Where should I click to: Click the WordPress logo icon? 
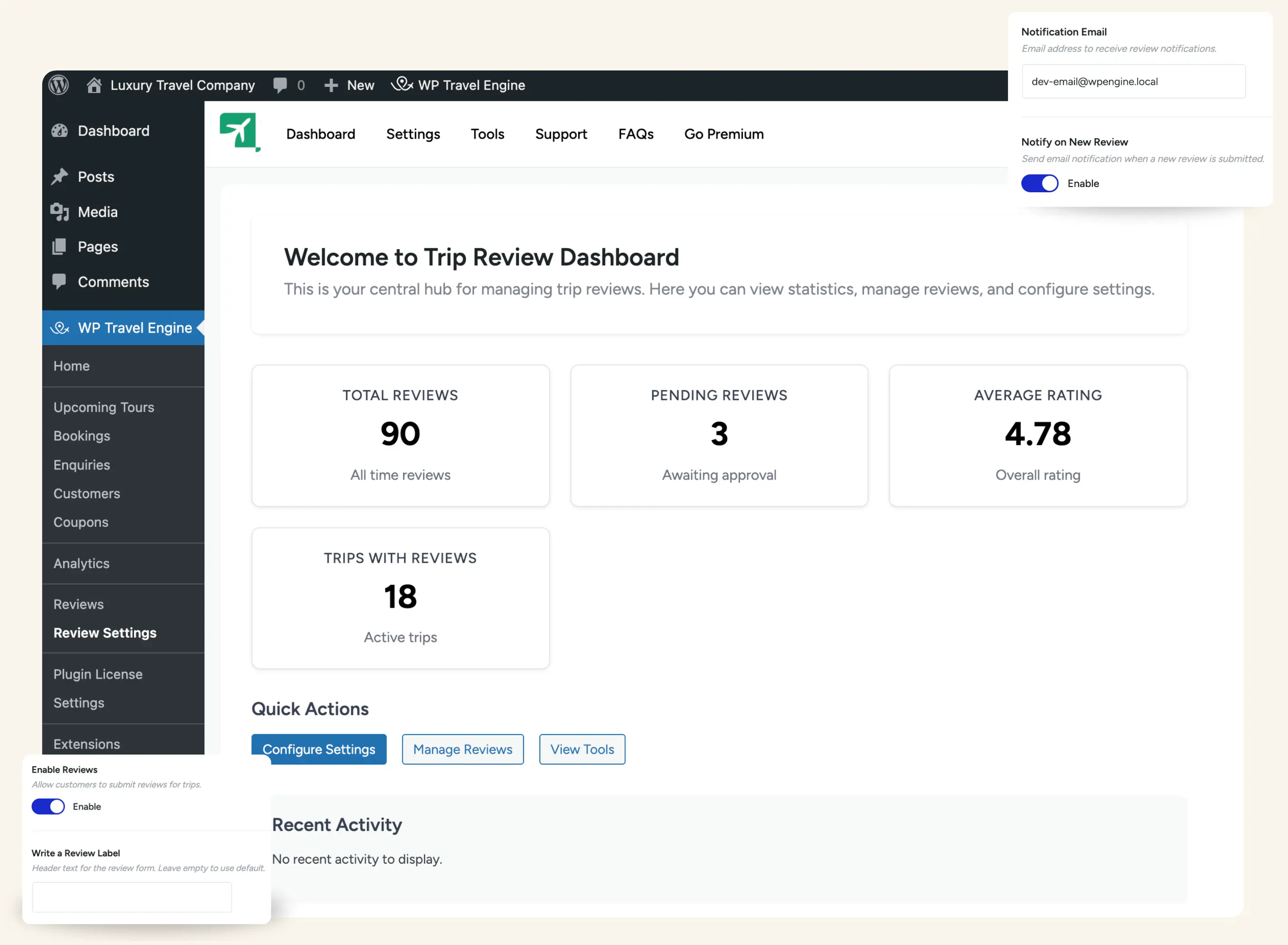(x=58, y=85)
